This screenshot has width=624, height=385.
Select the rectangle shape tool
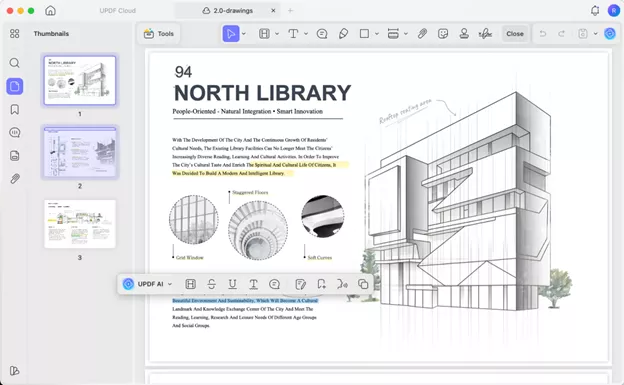pos(364,34)
